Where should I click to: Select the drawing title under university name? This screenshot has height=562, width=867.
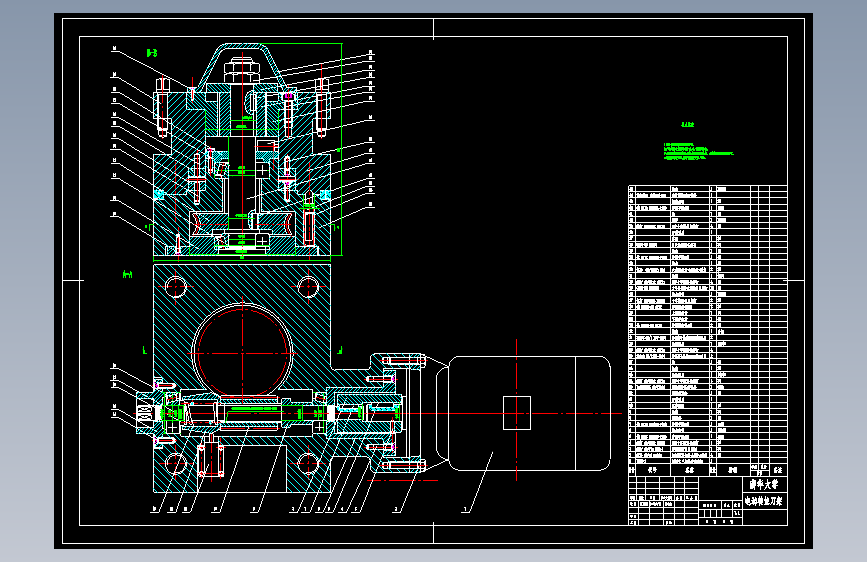click(764, 502)
